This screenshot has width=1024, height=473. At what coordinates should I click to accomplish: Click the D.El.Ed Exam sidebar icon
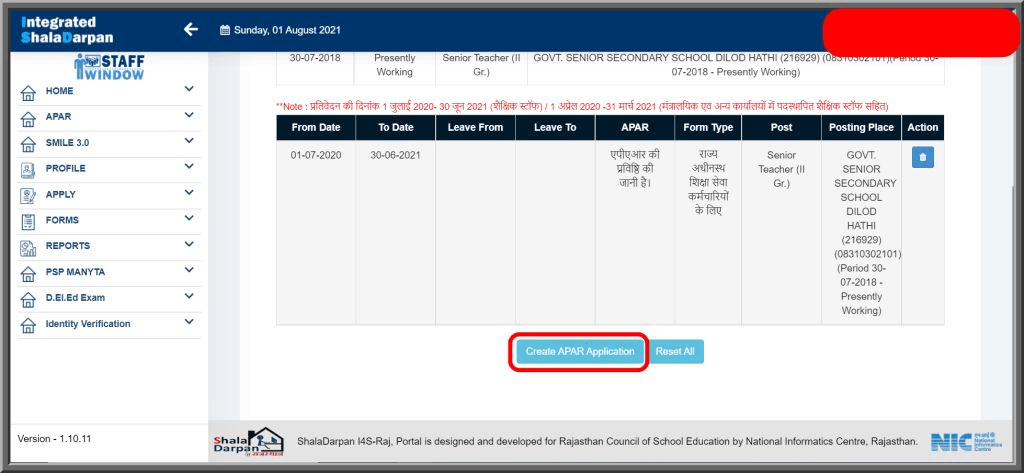pyautogui.click(x=28, y=300)
